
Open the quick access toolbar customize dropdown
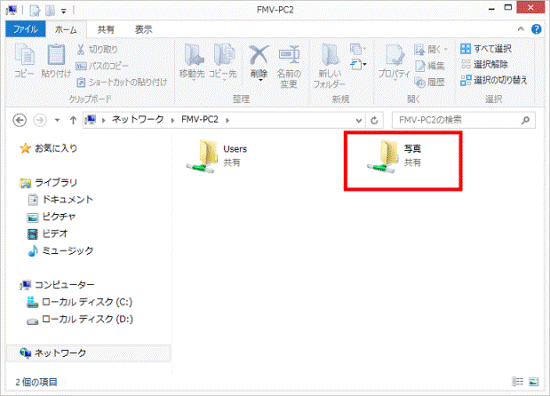pyautogui.click(x=63, y=11)
